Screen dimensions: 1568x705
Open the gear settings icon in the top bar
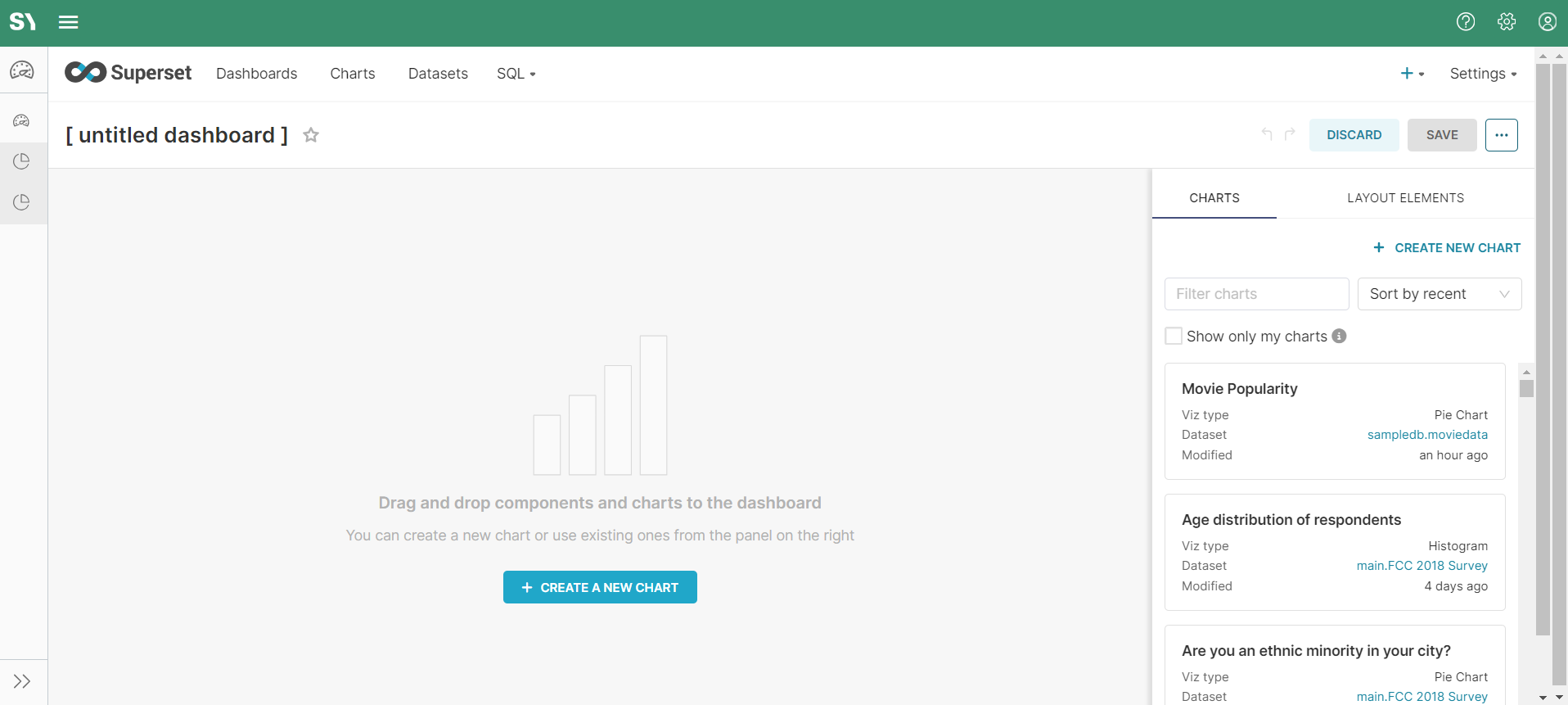coord(1506,22)
